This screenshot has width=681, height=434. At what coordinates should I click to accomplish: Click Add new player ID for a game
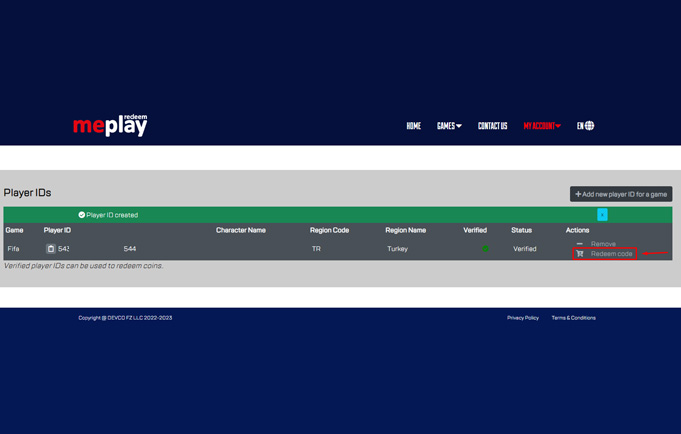point(620,194)
